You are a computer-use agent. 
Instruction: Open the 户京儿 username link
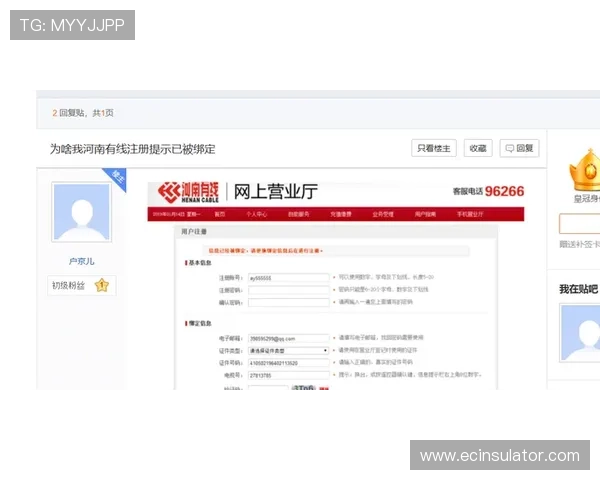click(82, 261)
